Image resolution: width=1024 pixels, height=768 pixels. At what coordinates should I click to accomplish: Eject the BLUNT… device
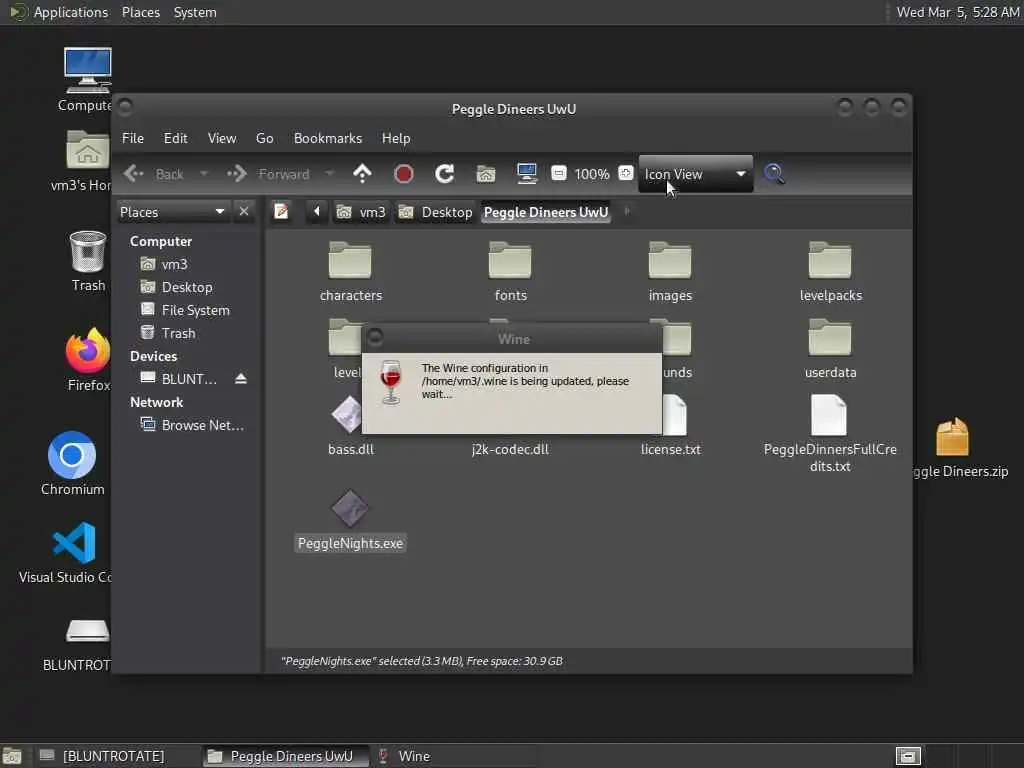(241, 379)
